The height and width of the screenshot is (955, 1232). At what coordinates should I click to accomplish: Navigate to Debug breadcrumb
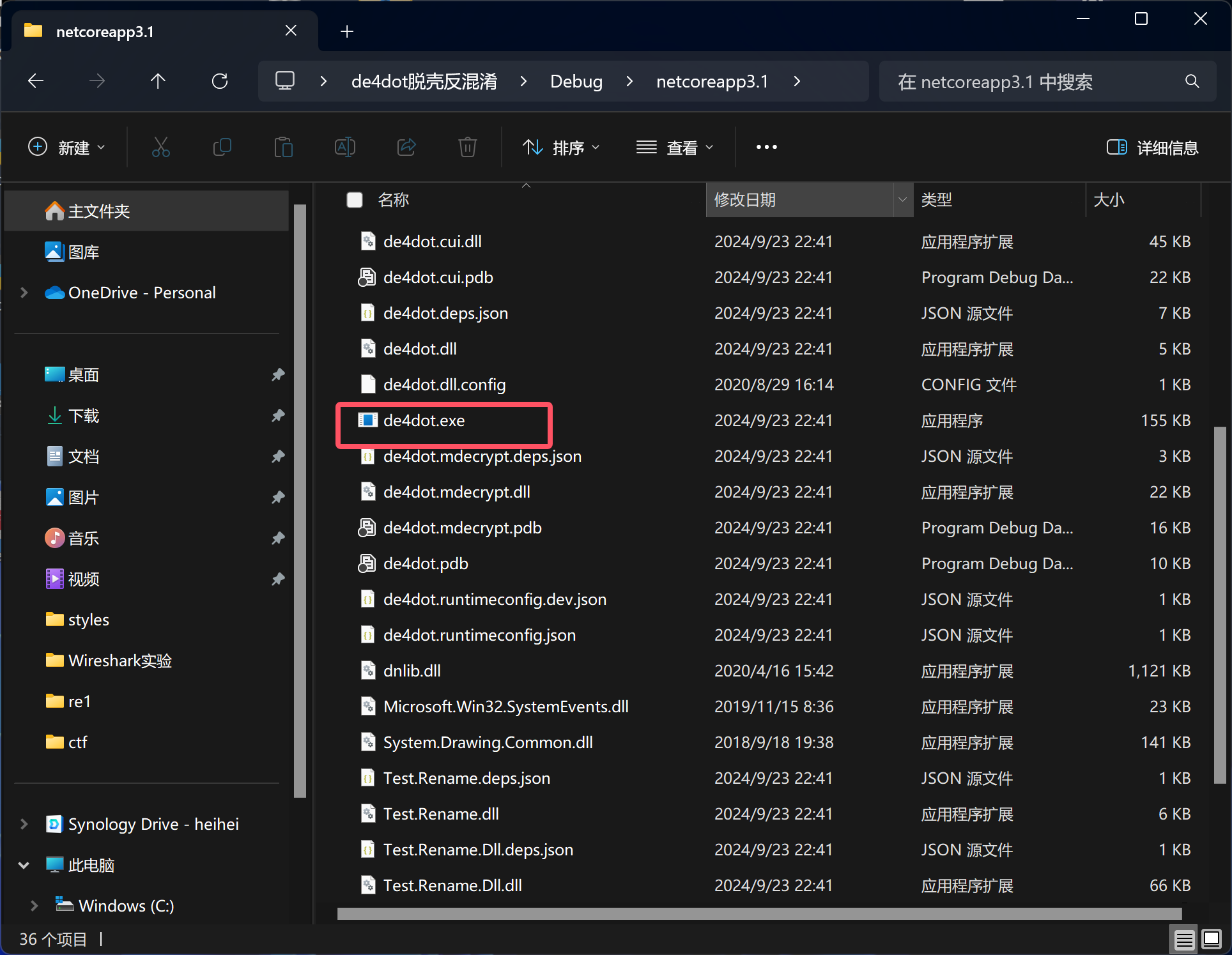(576, 81)
